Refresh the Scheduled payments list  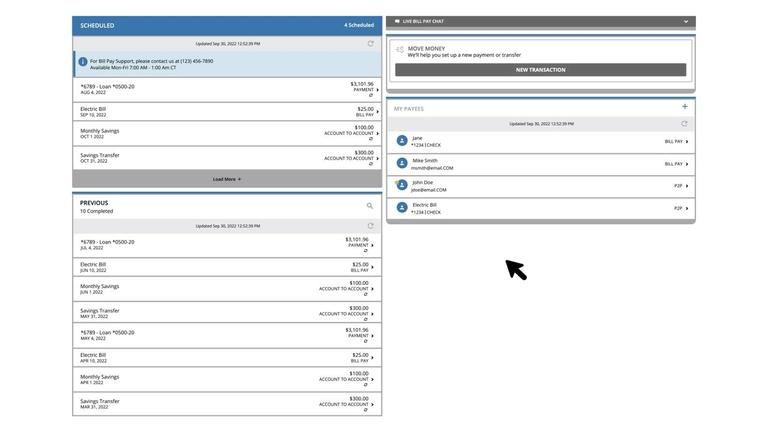370,44
